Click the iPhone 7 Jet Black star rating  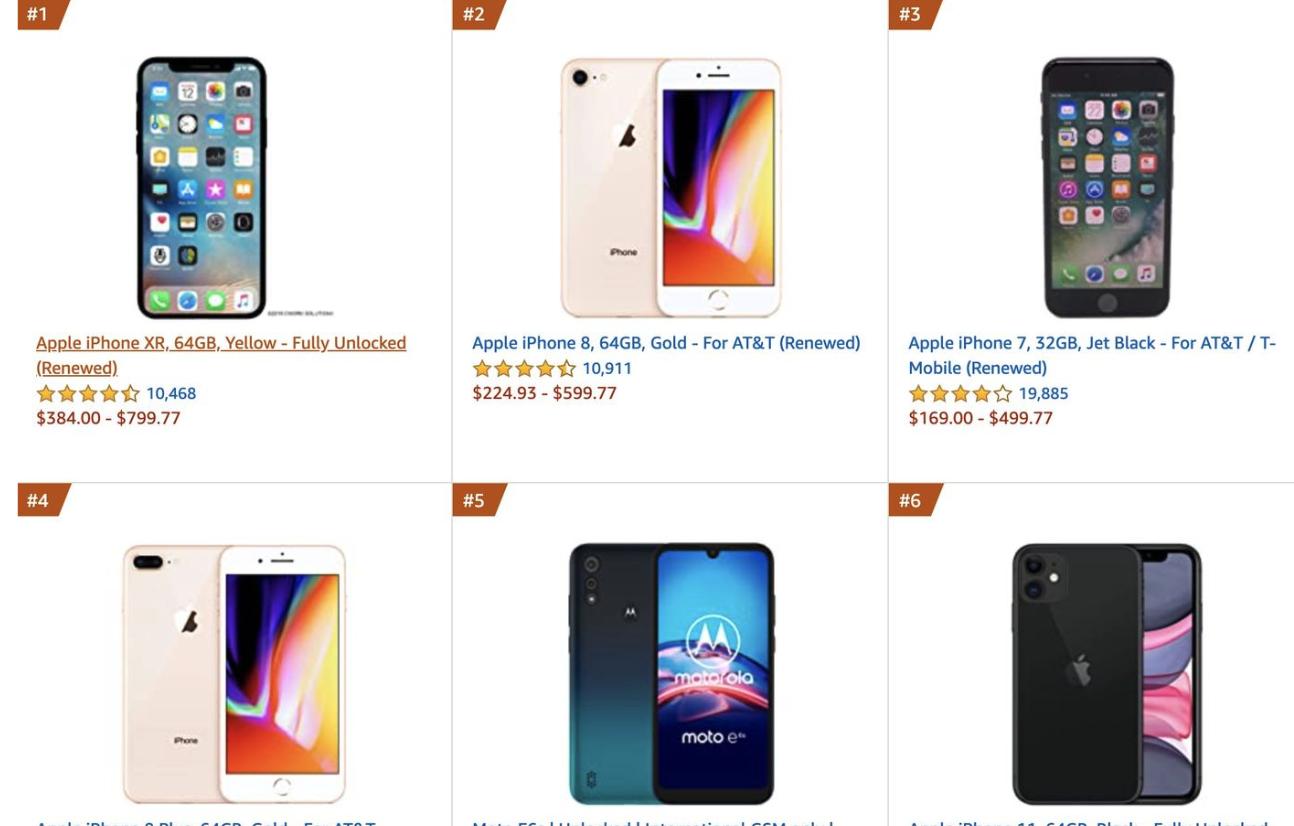pos(959,394)
